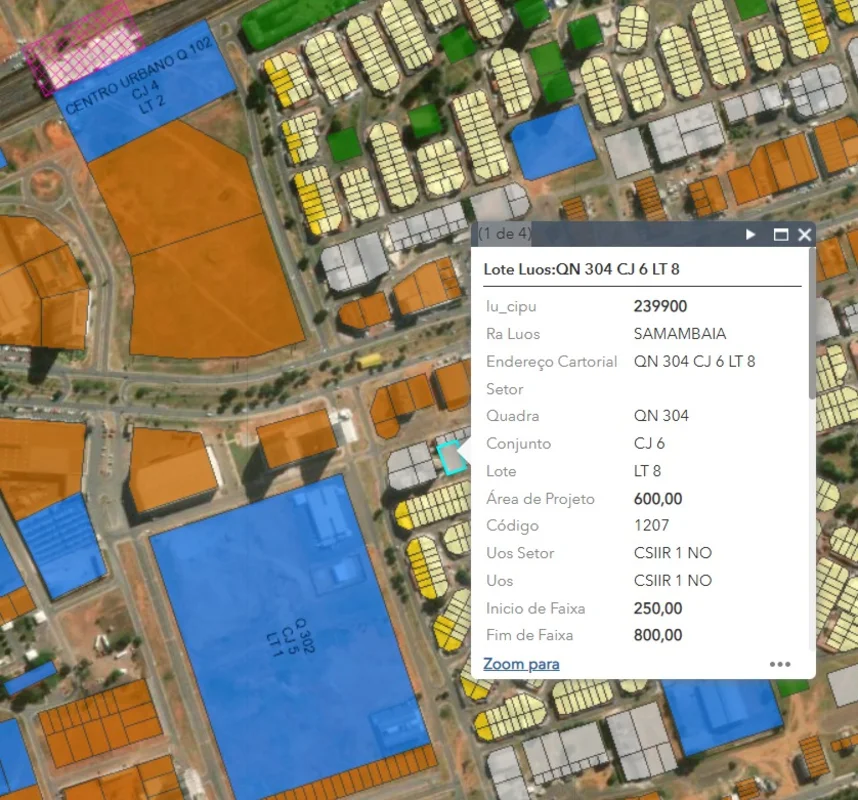Image resolution: width=858 pixels, height=800 pixels.
Task: Click the '(1 de 4)' feature counter
Action: click(x=504, y=234)
